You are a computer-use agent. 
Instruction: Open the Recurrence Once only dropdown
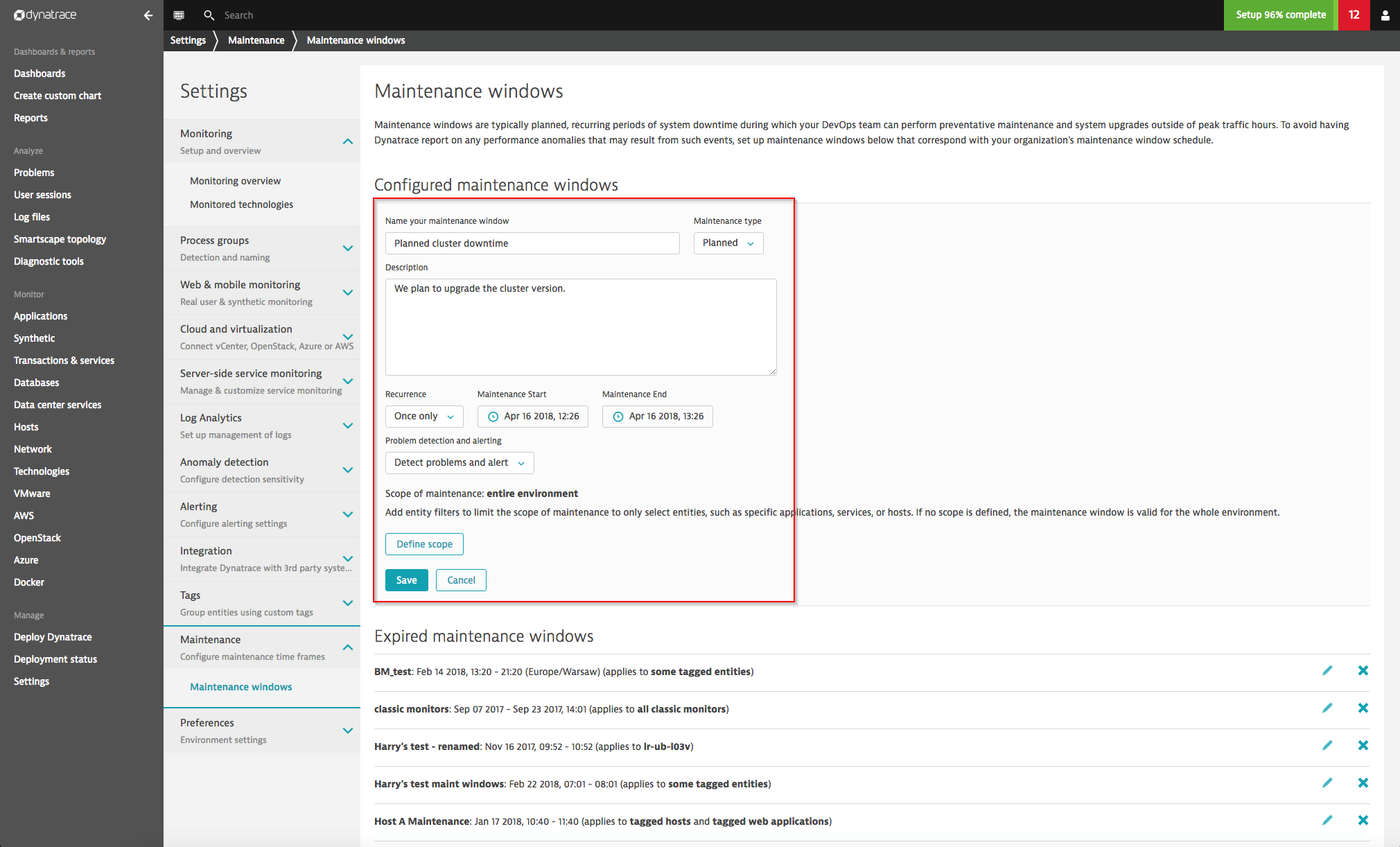(424, 417)
